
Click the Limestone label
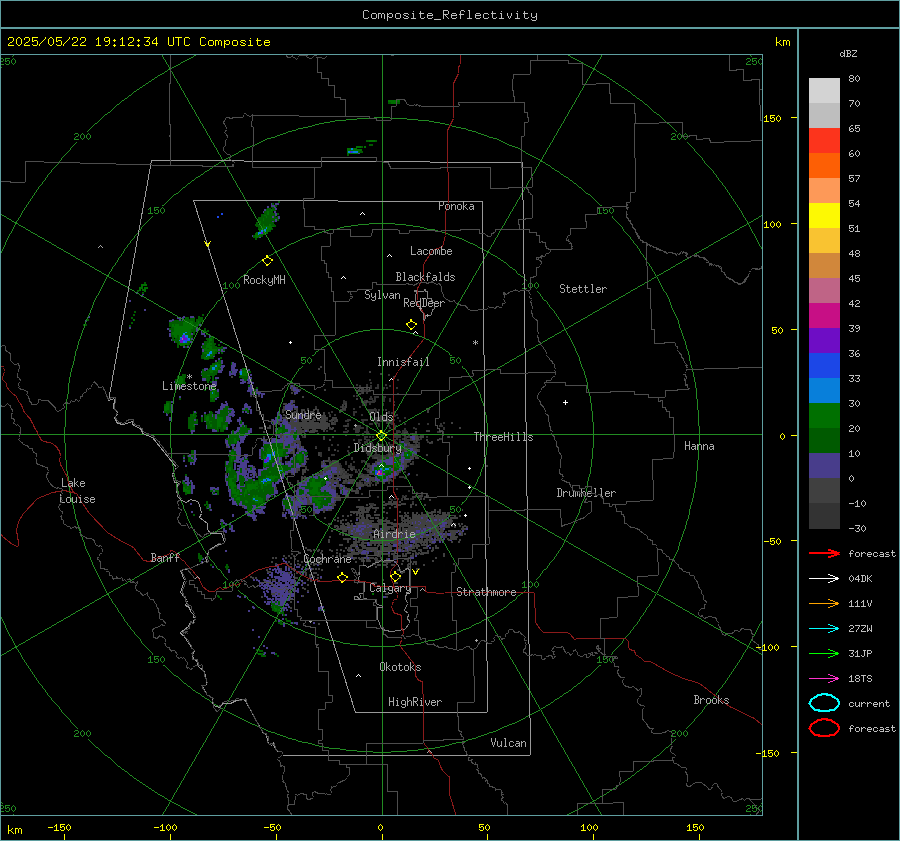[189, 386]
